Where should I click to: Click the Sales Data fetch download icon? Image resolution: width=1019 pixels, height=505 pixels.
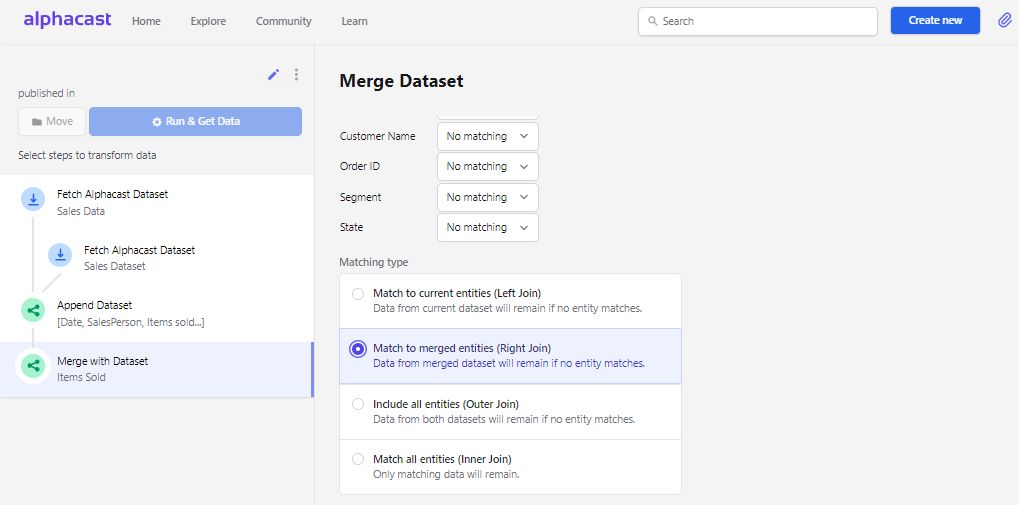33,200
